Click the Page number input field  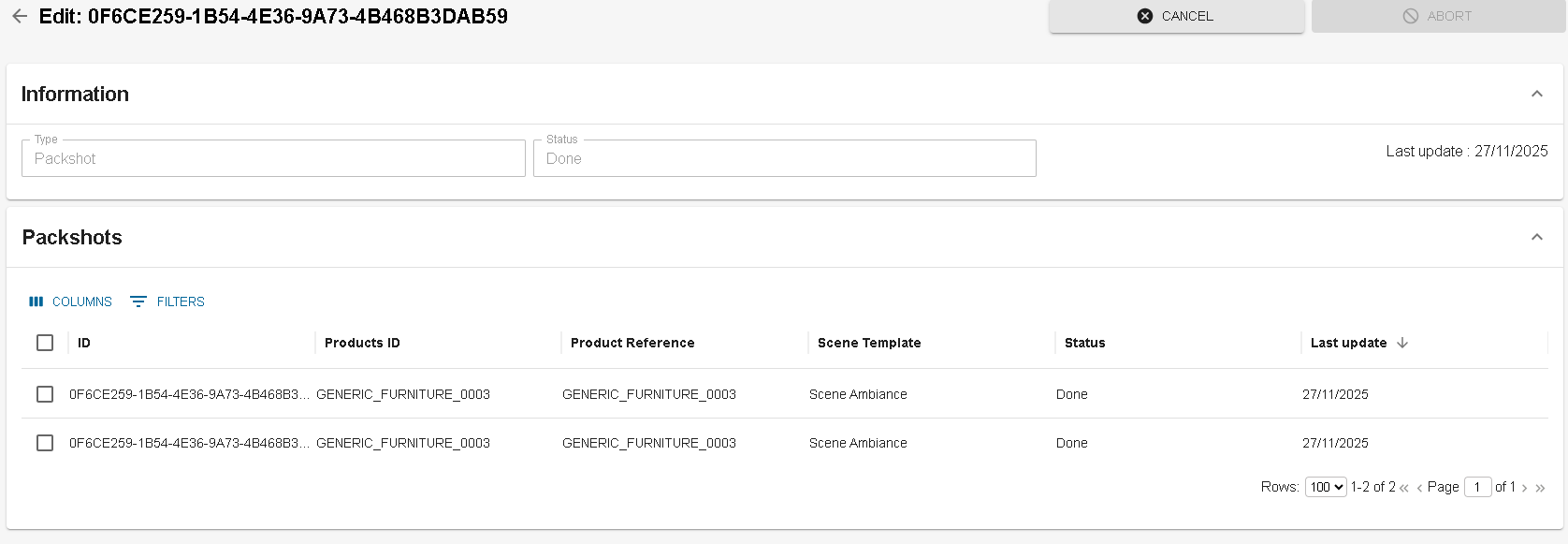coord(1477,487)
